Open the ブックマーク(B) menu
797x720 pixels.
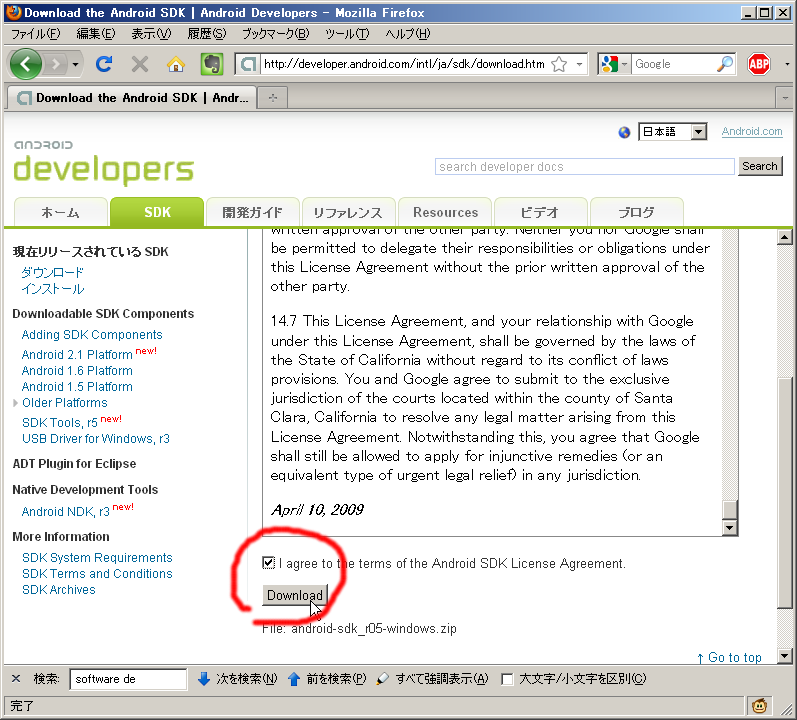pyautogui.click(x=275, y=34)
